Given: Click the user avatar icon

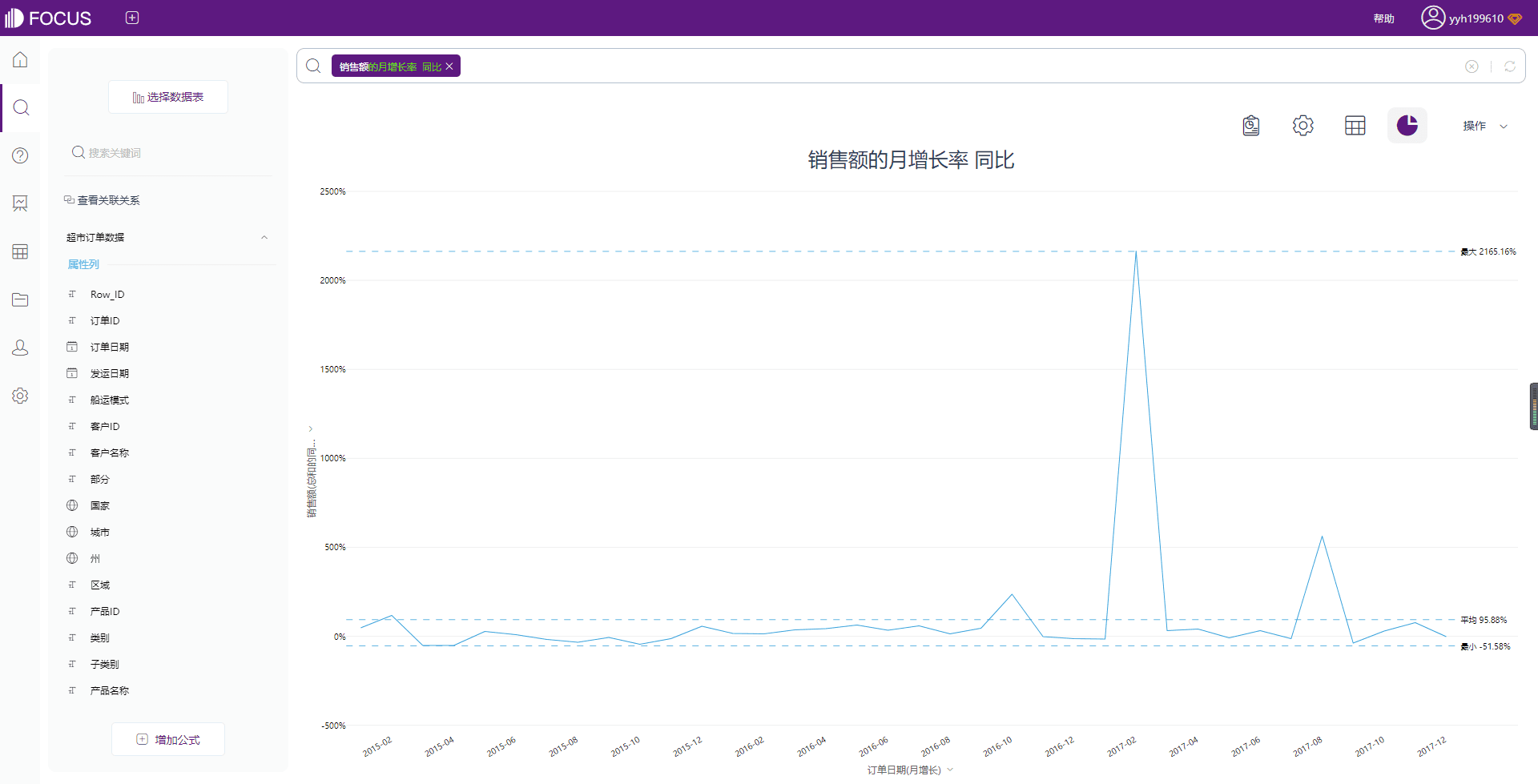Looking at the screenshot, I should (1432, 18).
